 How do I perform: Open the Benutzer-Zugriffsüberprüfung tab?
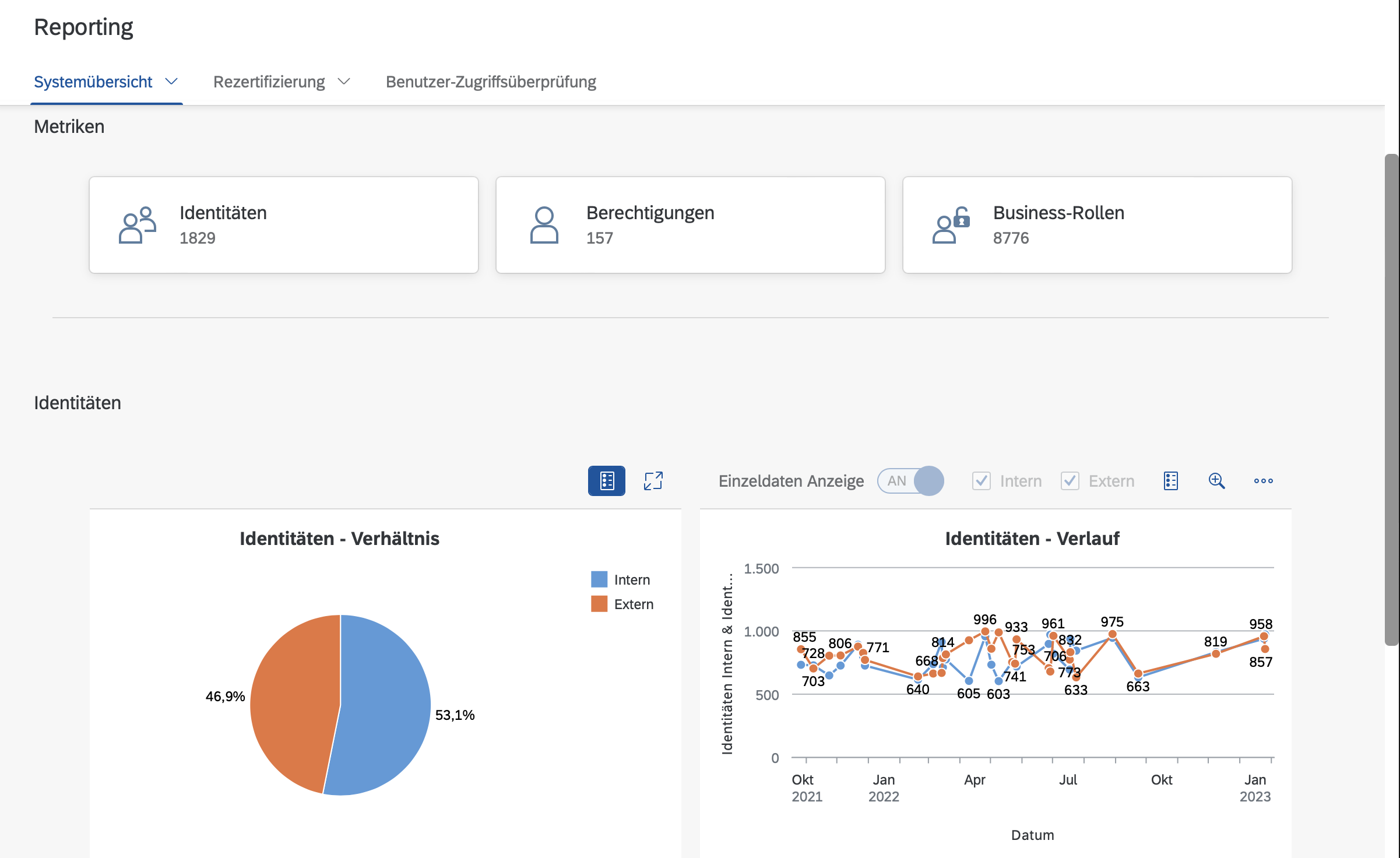click(x=491, y=82)
